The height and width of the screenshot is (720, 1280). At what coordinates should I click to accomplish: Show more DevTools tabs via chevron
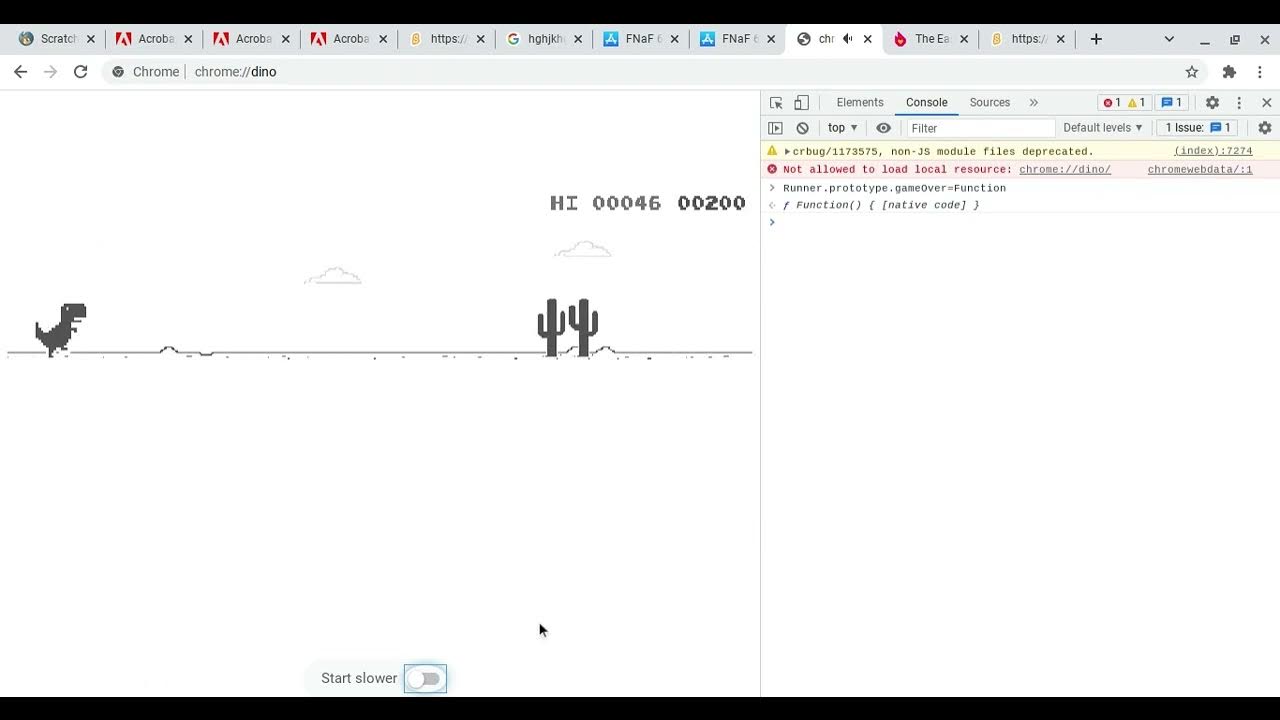point(1034,103)
